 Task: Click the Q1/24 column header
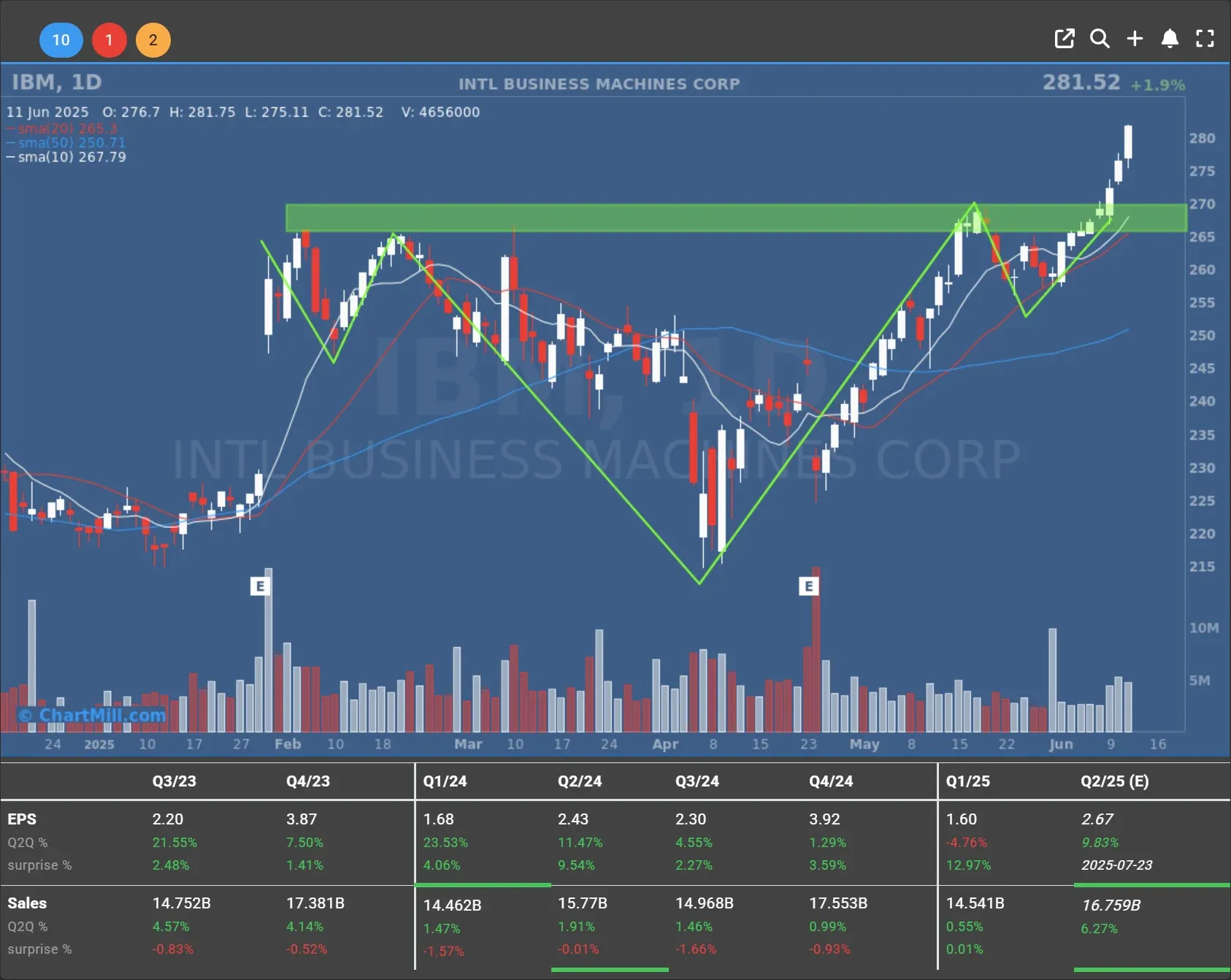445,781
